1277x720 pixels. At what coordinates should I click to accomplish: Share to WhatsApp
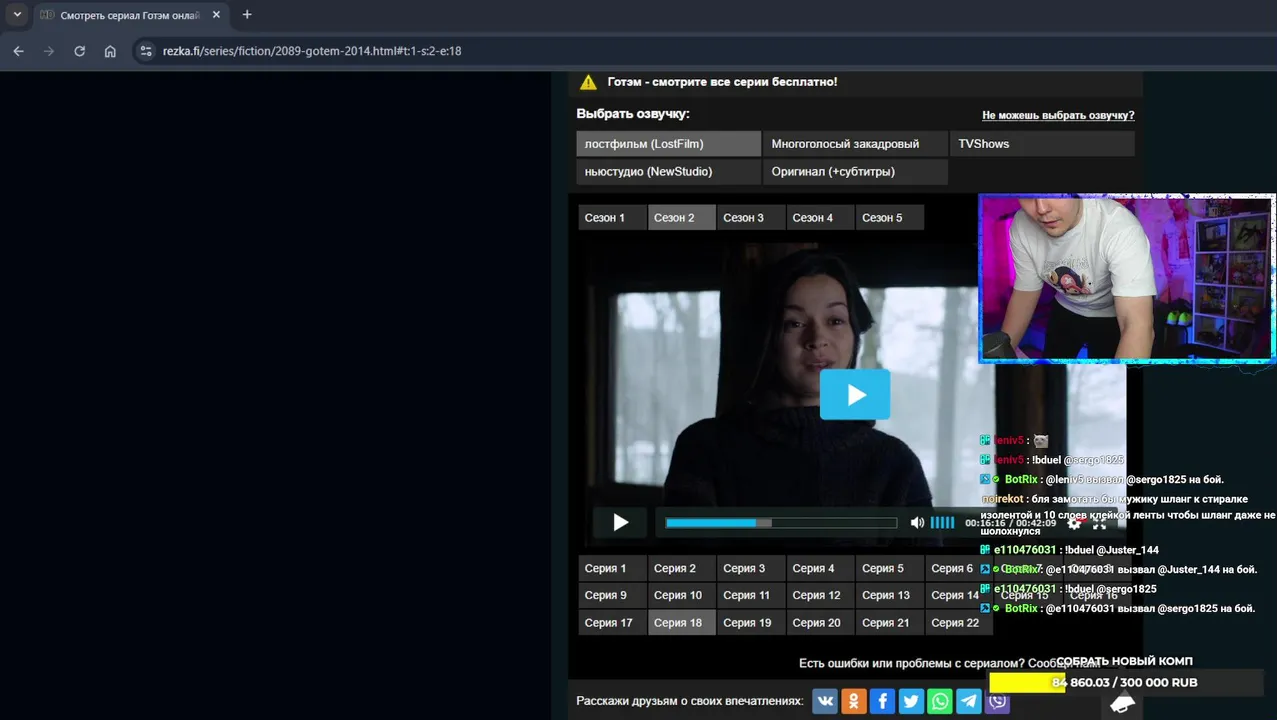(940, 701)
